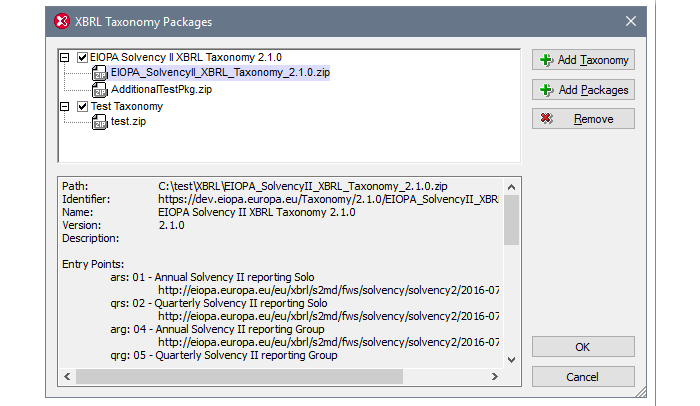Uncheck the EIOPA Solvency II XBRL Taxonomy checkbox
This screenshot has height=406, width=700.
pyautogui.click(x=82, y=57)
